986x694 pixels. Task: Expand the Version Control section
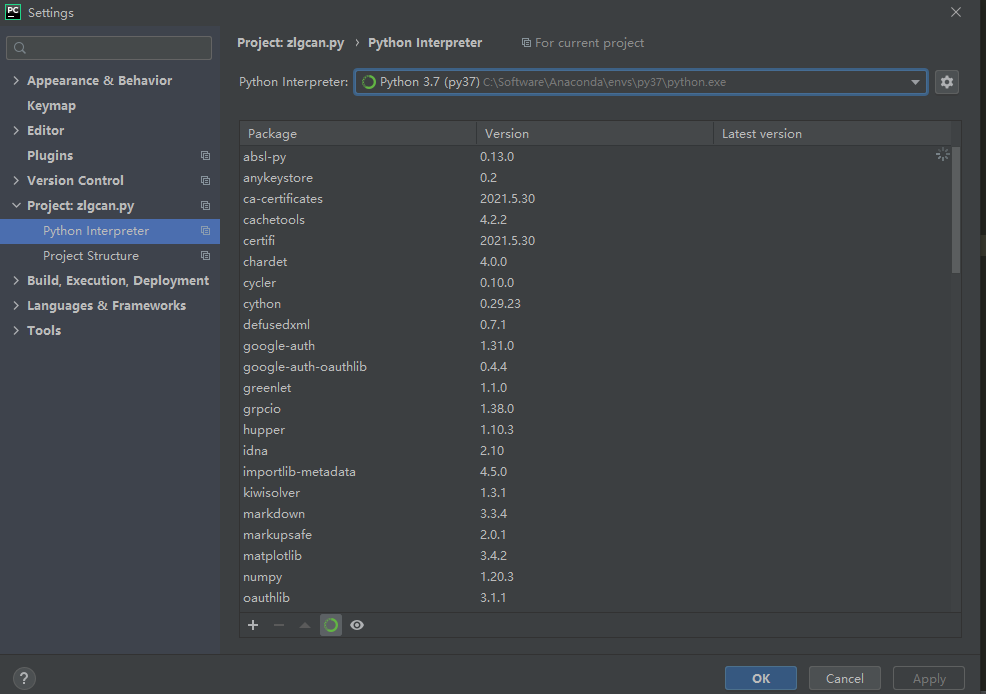tap(16, 180)
